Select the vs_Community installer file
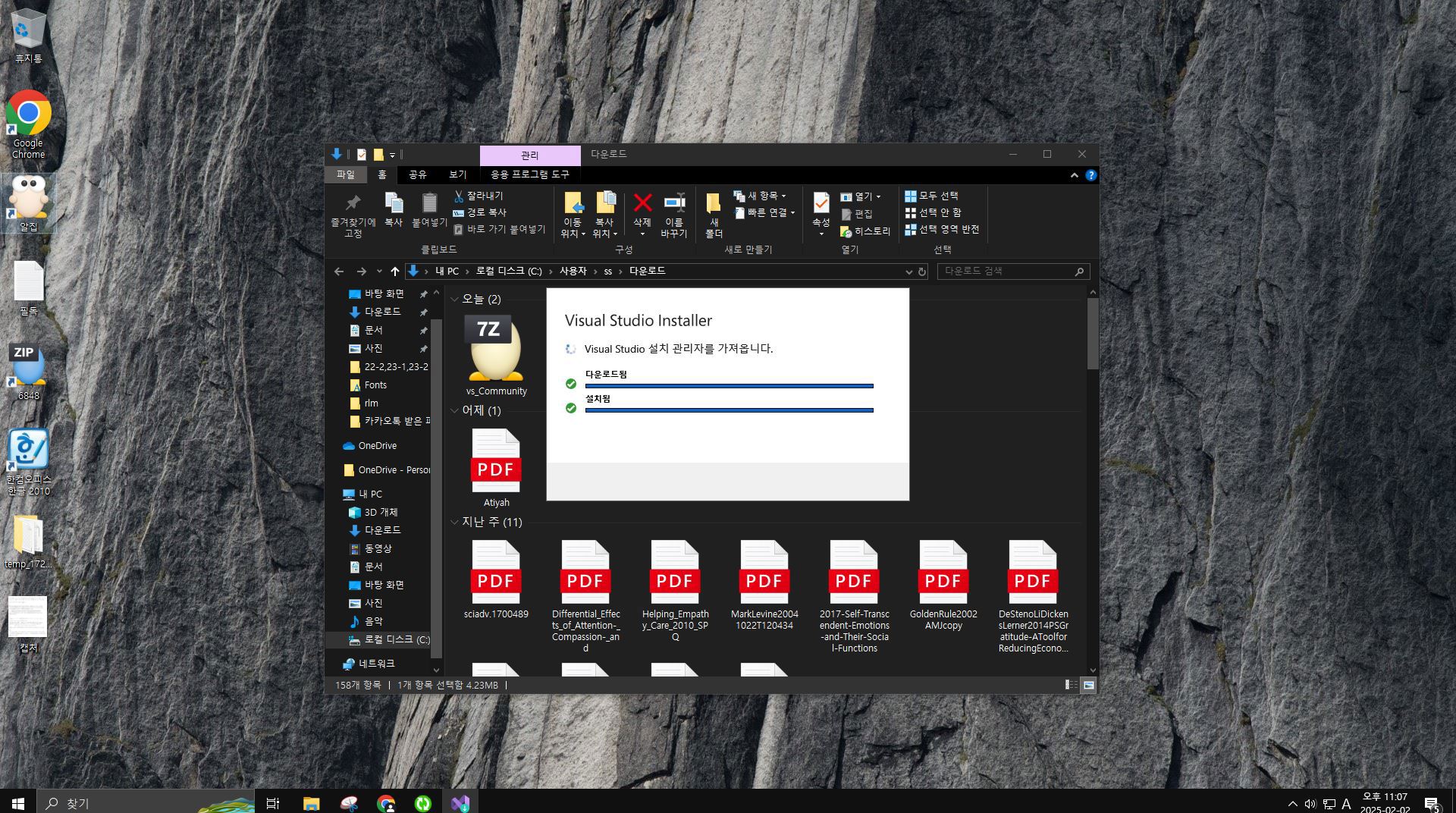1456x813 pixels. pyautogui.click(x=496, y=355)
